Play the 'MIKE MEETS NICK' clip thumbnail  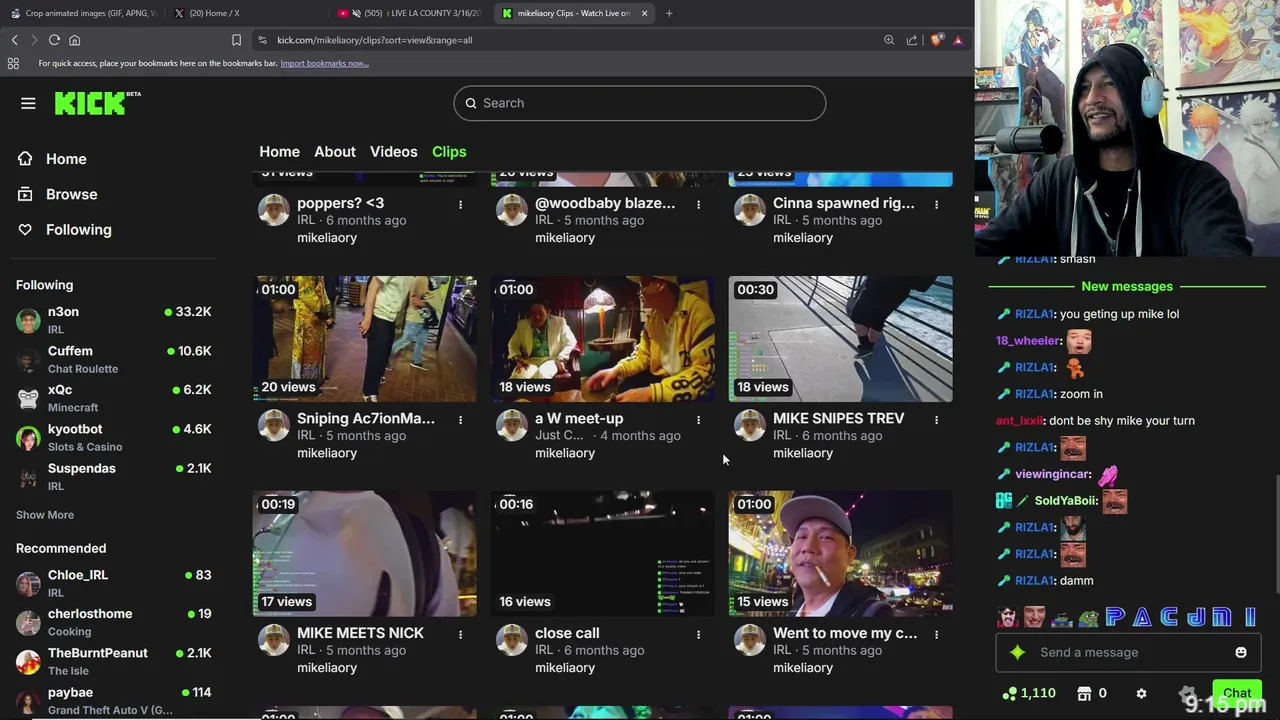[x=365, y=553]
